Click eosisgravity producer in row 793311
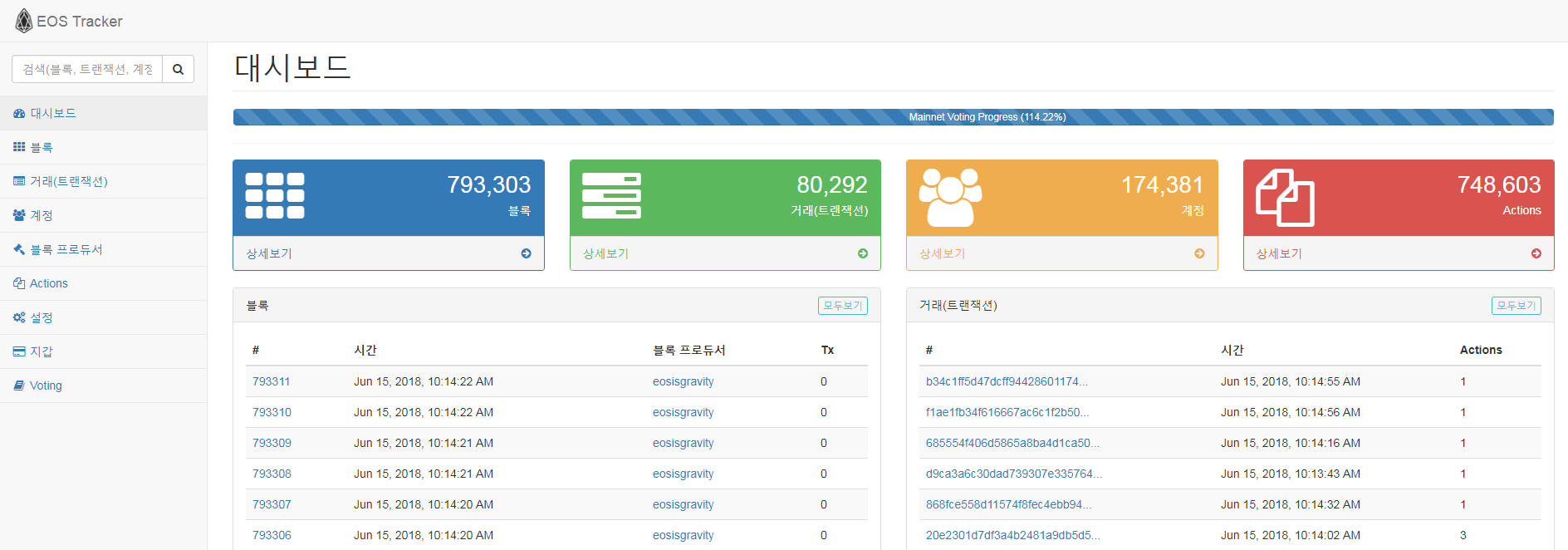This screenshot has width=1568, height=550. pos(683,381)
